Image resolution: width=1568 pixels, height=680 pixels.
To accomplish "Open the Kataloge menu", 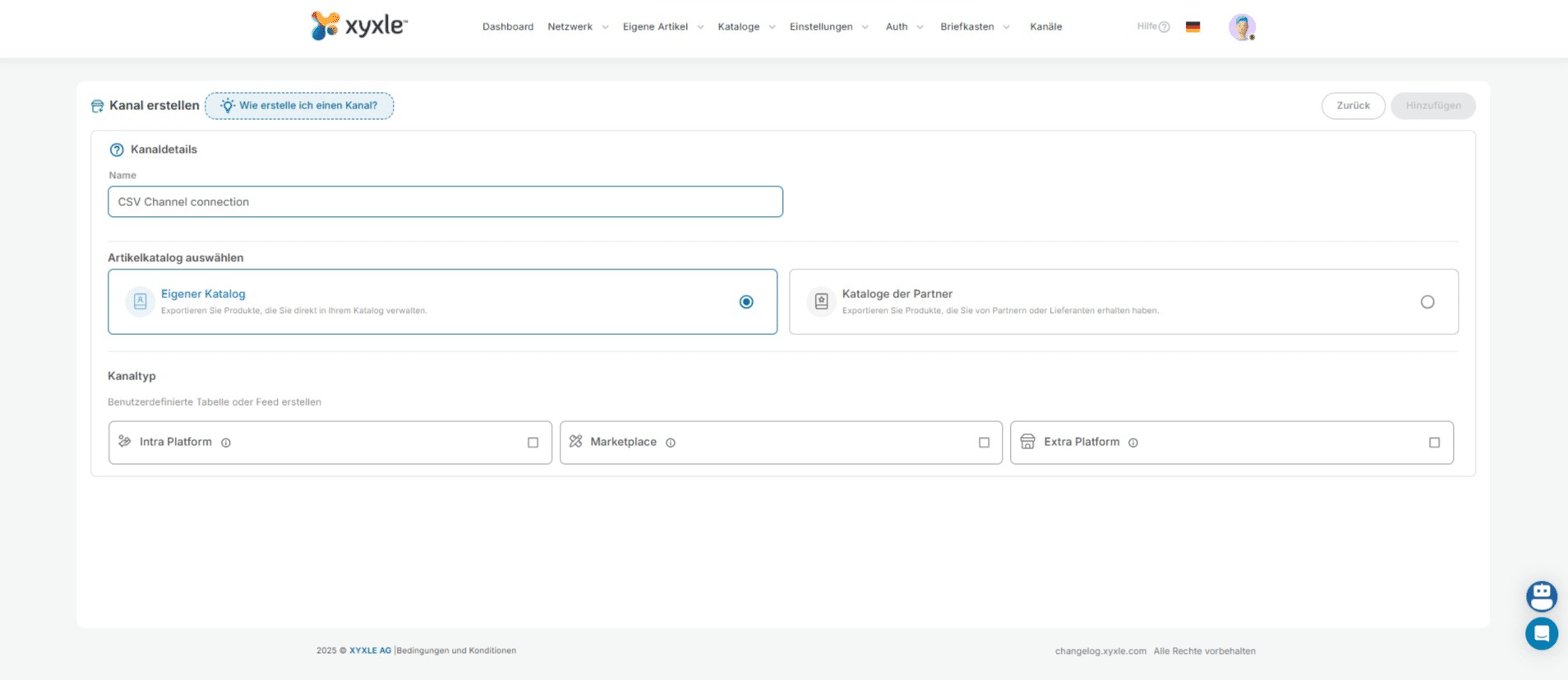I will pos(739,27).
